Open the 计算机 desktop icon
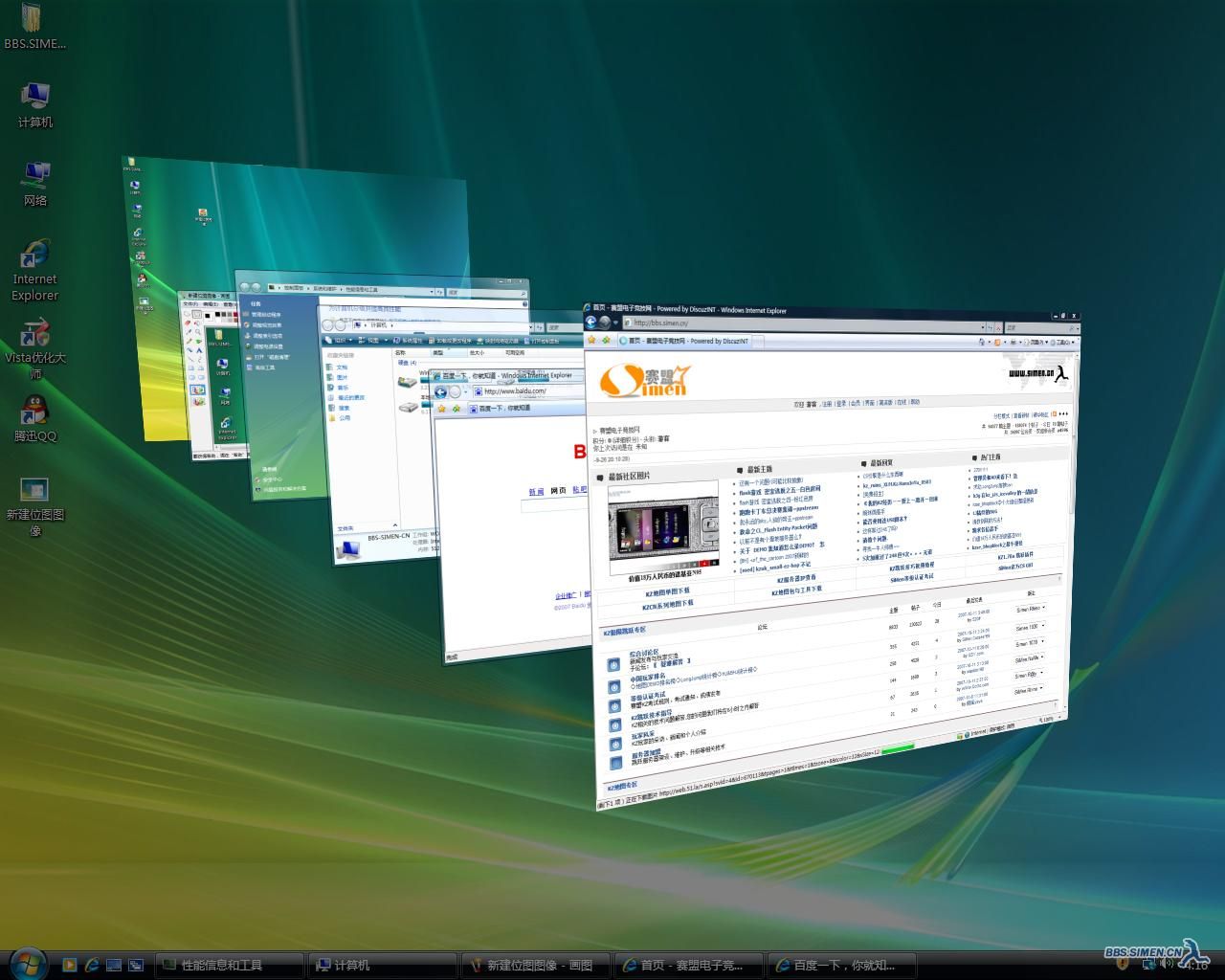Image resolution: width=1225 pixels, height=980 pixels. pos(35,105)
